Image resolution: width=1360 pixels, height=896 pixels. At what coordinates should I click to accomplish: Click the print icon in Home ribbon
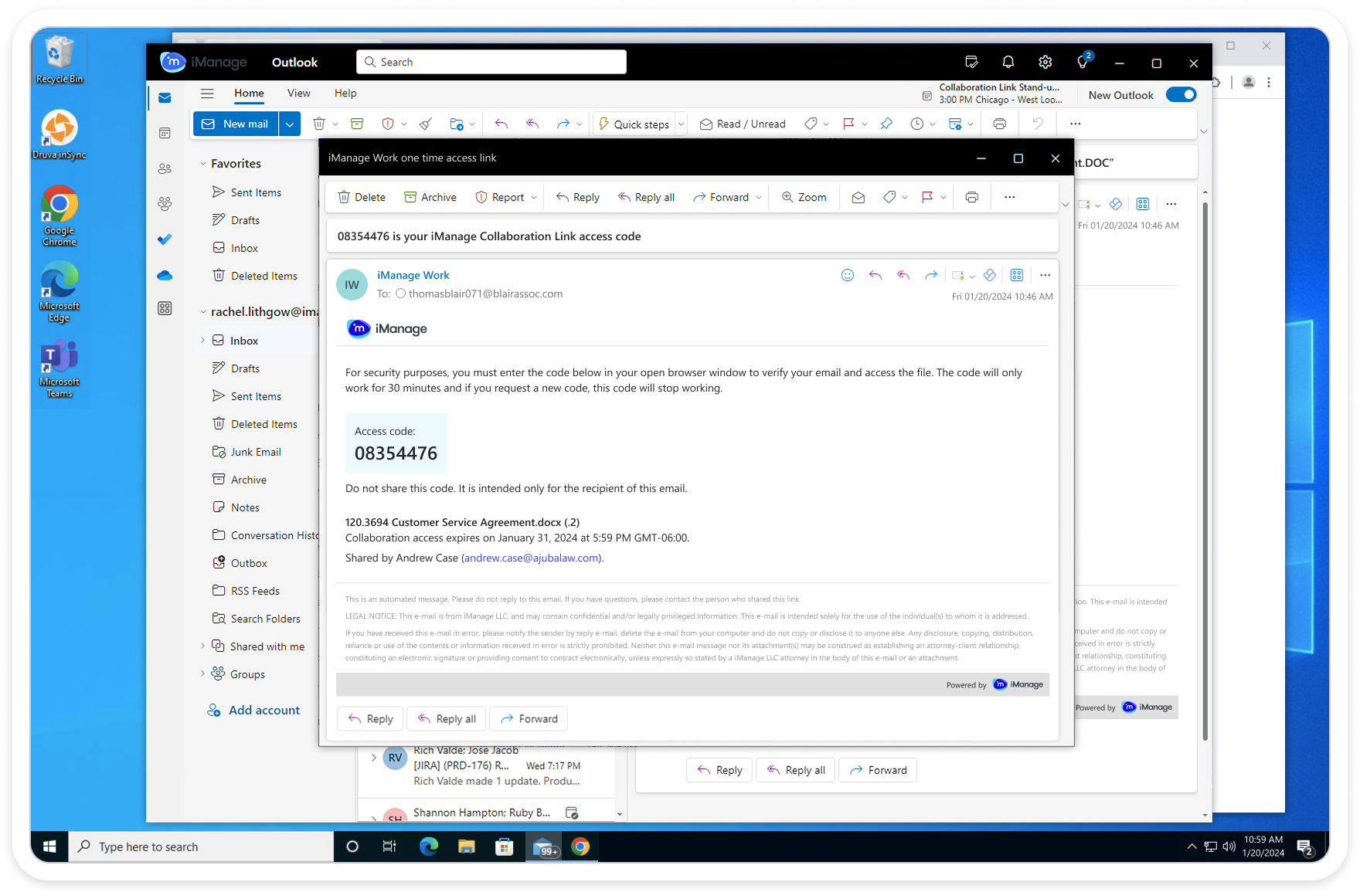coord(1000,124)
